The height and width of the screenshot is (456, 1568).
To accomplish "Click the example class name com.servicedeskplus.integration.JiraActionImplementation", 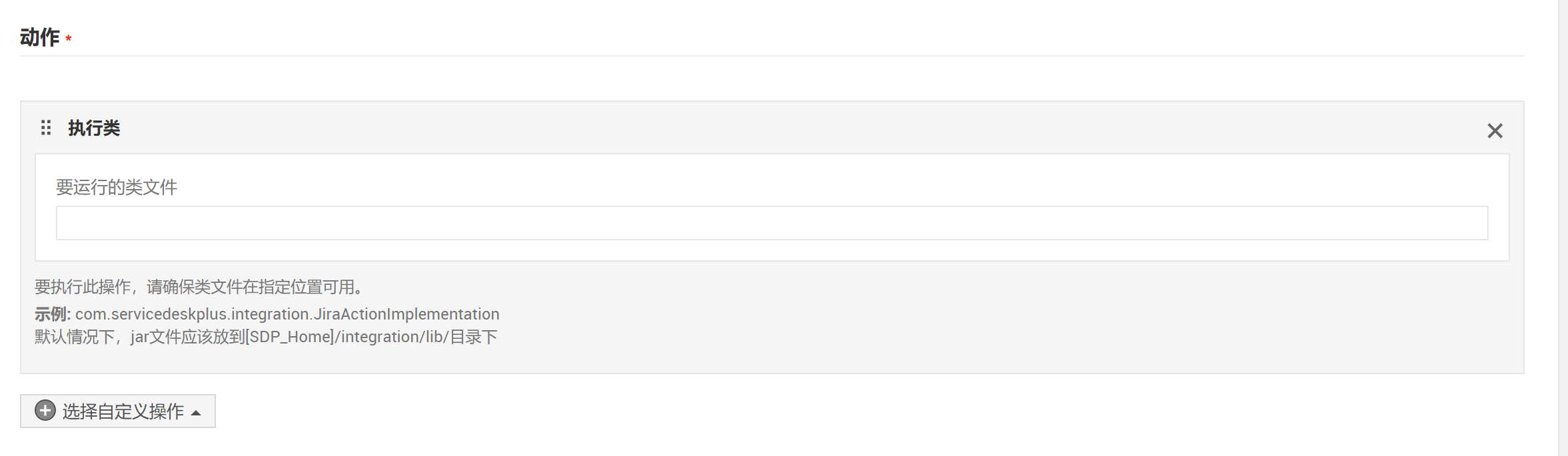I will 287,314.
